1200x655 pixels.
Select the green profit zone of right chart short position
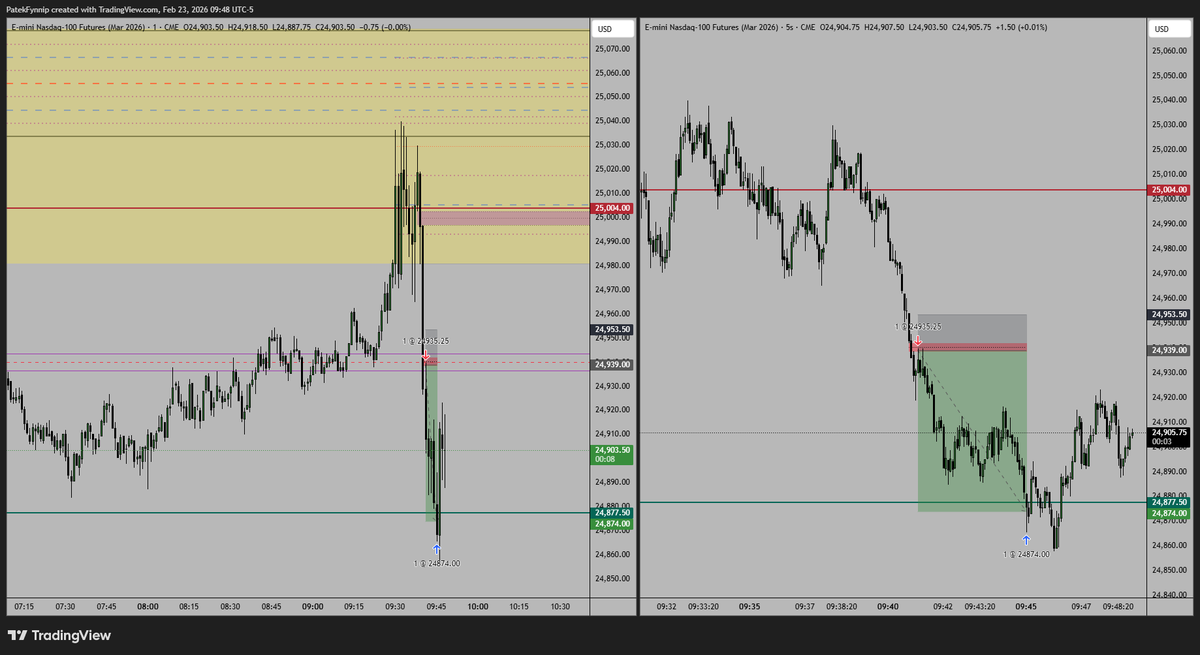pos(972,432)
